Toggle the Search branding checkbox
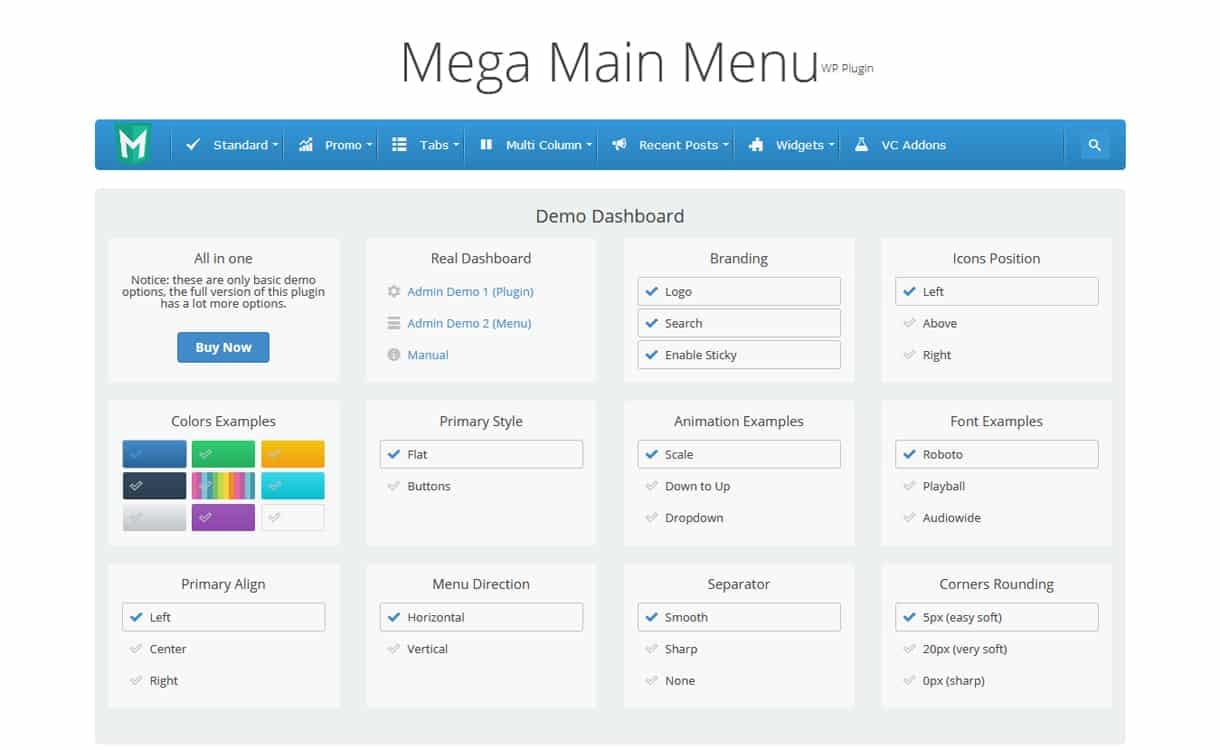The width and height of the screenshot is (1220, 750). click(x=739, y=324)
